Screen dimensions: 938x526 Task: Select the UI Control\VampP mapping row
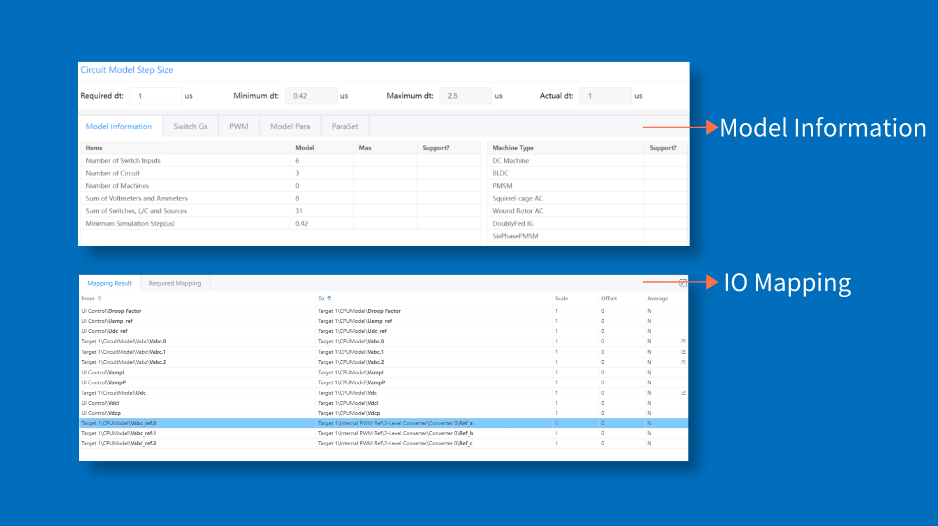coord(383,382)
